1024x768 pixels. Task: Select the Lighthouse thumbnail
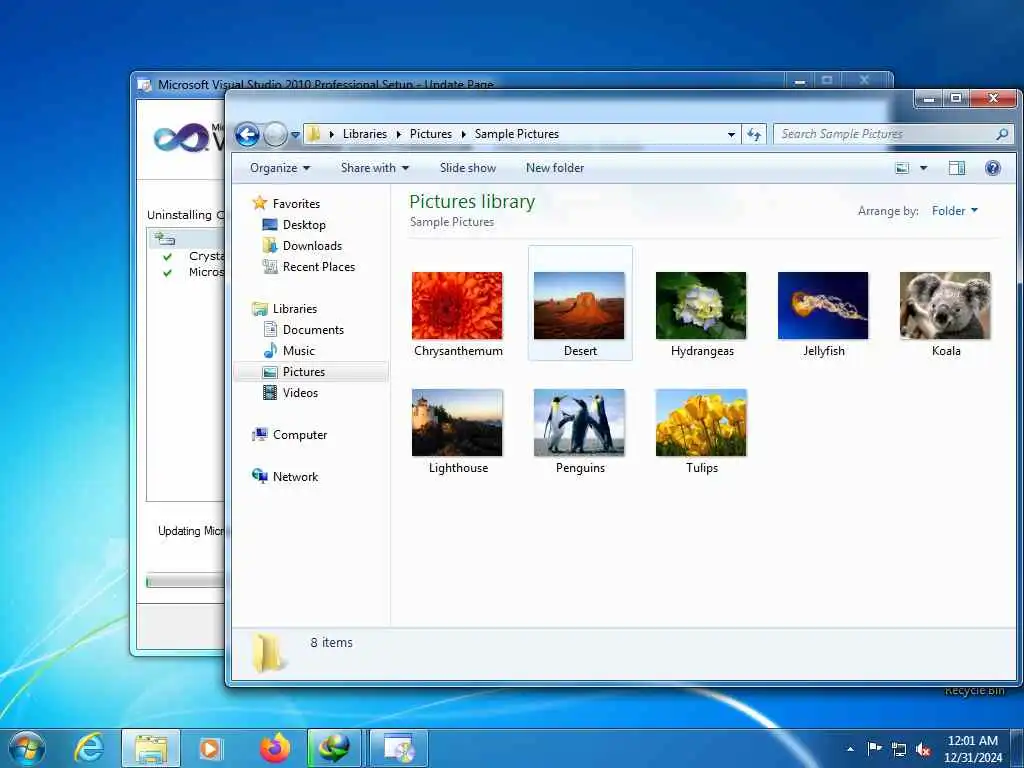point(457,423)
